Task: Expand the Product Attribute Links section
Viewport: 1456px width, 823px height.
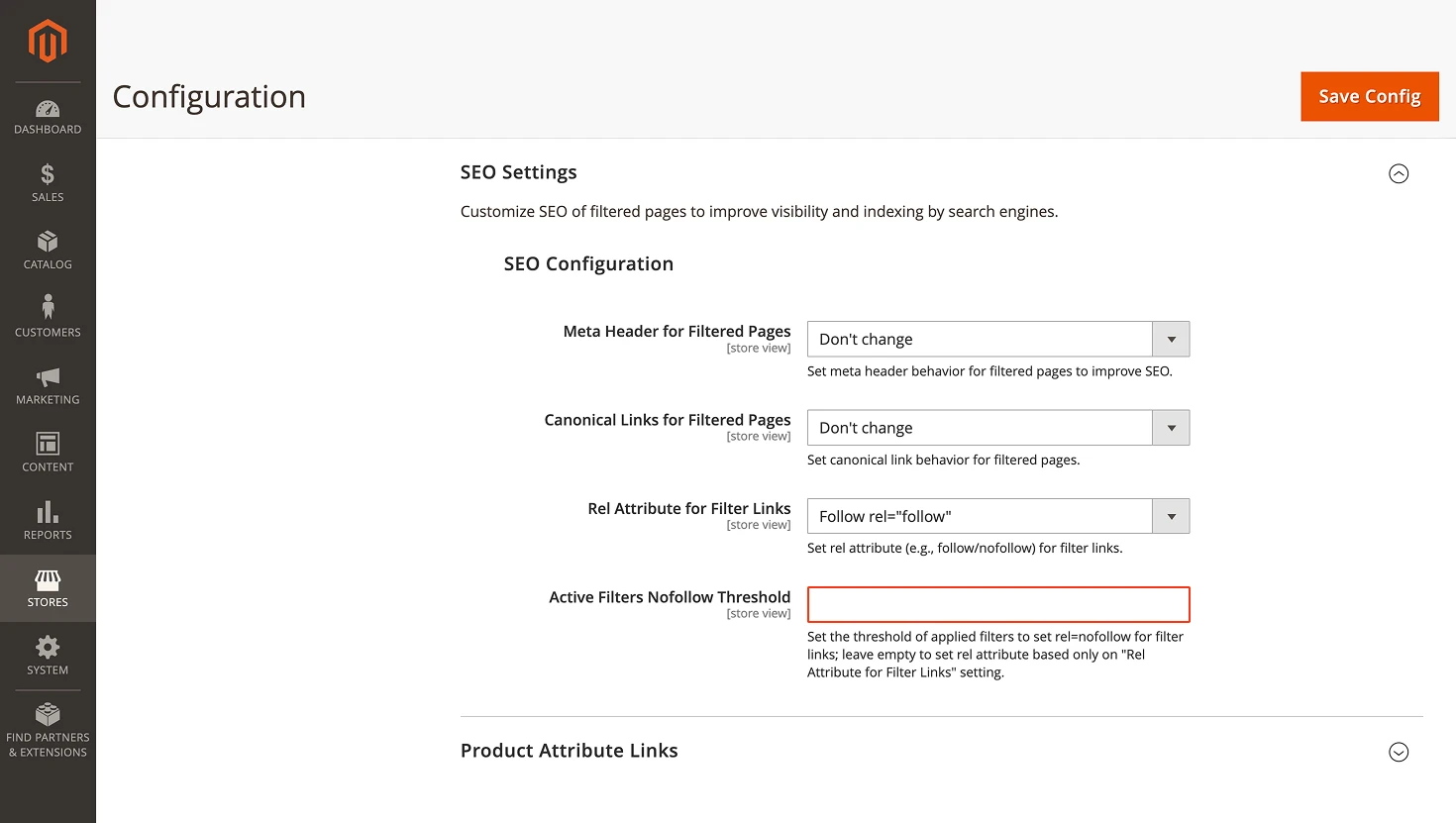Action: (x=1399, y=752)
